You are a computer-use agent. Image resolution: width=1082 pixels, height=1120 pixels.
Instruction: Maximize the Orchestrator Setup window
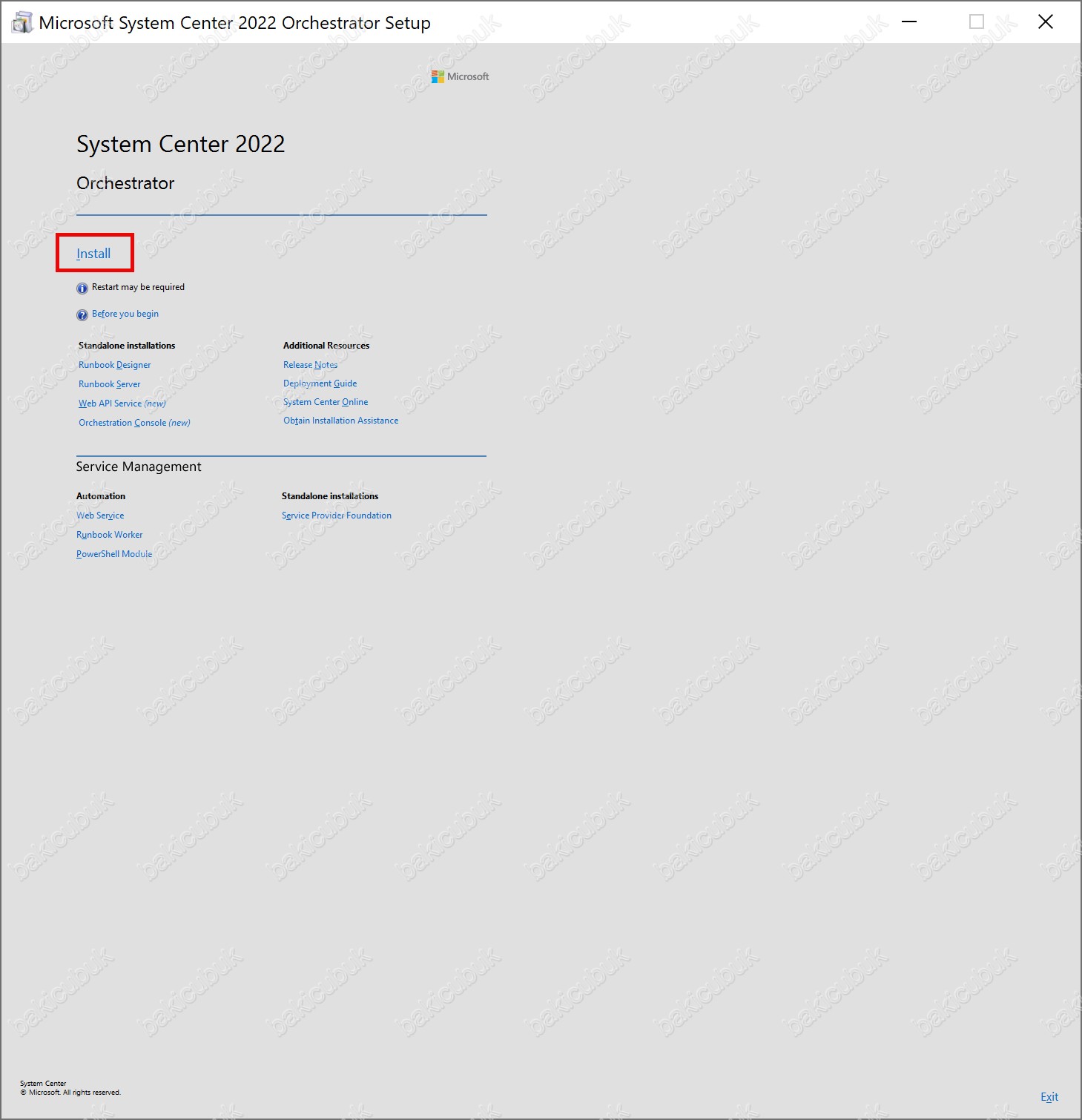click(x=977, y=22)
